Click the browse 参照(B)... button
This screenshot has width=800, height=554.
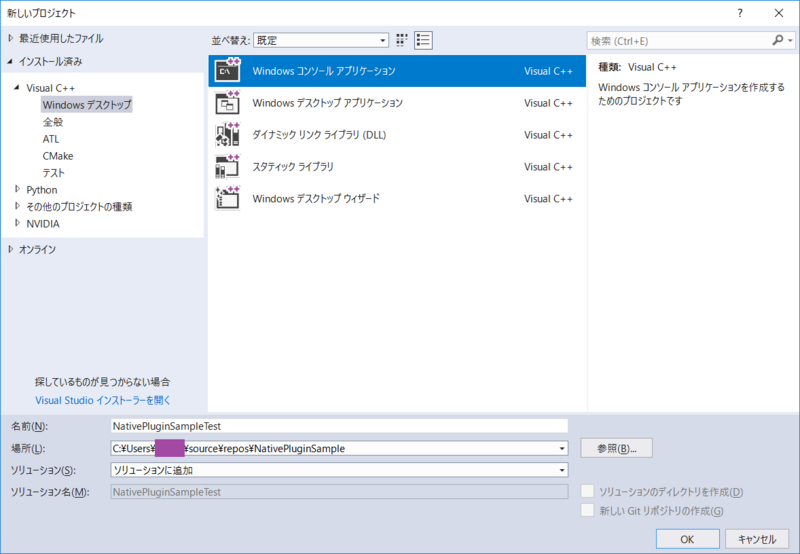click(x=616, y=448)
